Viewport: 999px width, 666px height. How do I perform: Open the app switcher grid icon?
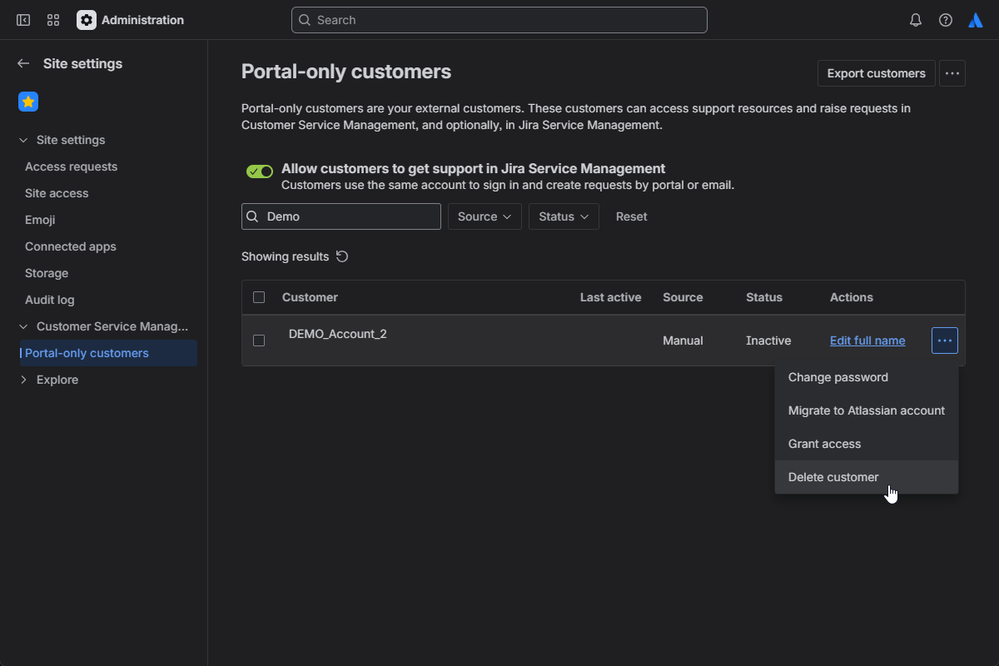(54, 20)
